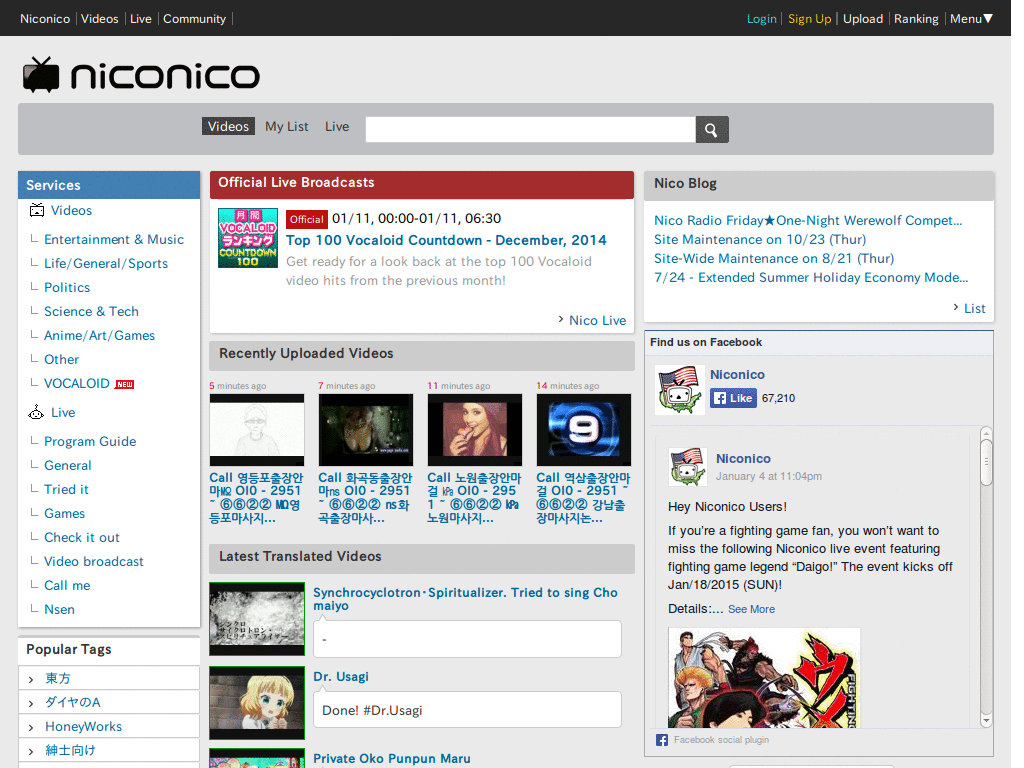Open Niconico in the top navigation bar
Viewport: 1024px width, 768px height.
click(45, 19)
